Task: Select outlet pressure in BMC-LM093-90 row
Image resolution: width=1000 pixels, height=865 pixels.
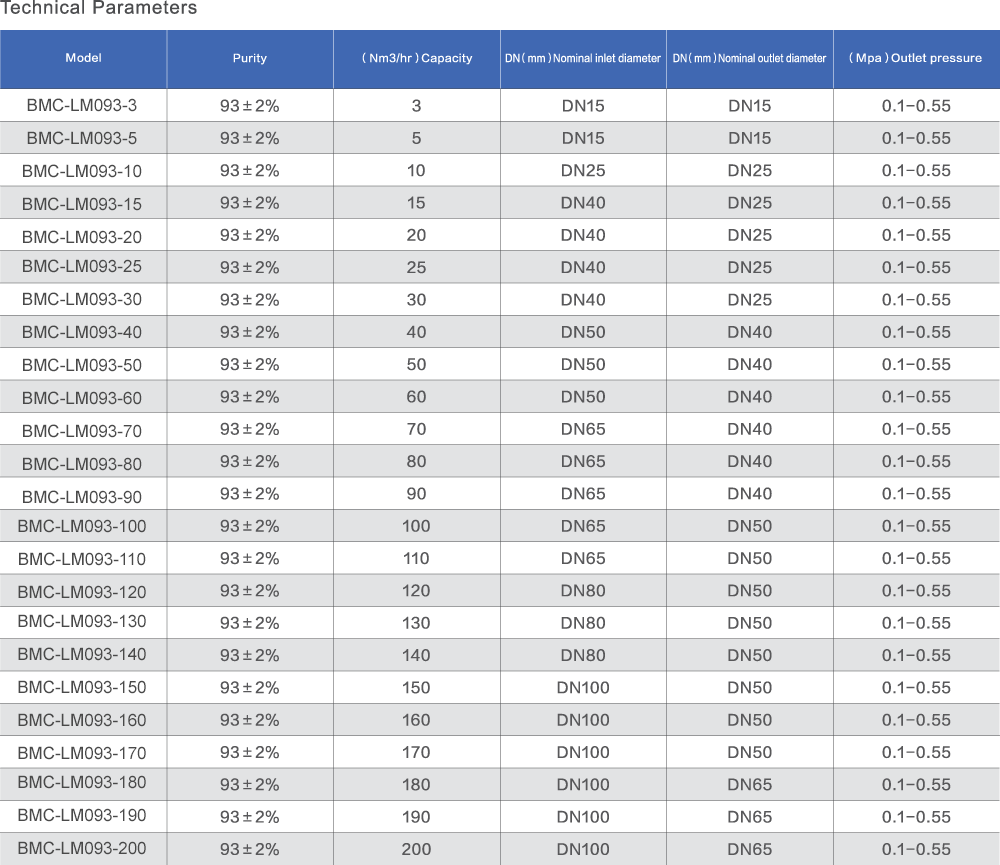Action: 915,494
